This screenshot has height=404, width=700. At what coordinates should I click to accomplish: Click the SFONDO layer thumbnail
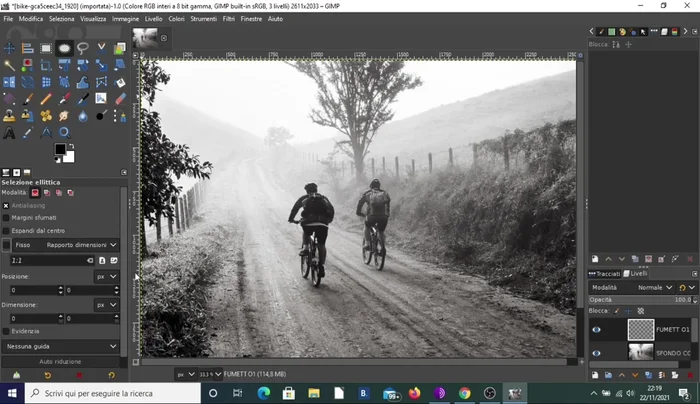(640, 352)
